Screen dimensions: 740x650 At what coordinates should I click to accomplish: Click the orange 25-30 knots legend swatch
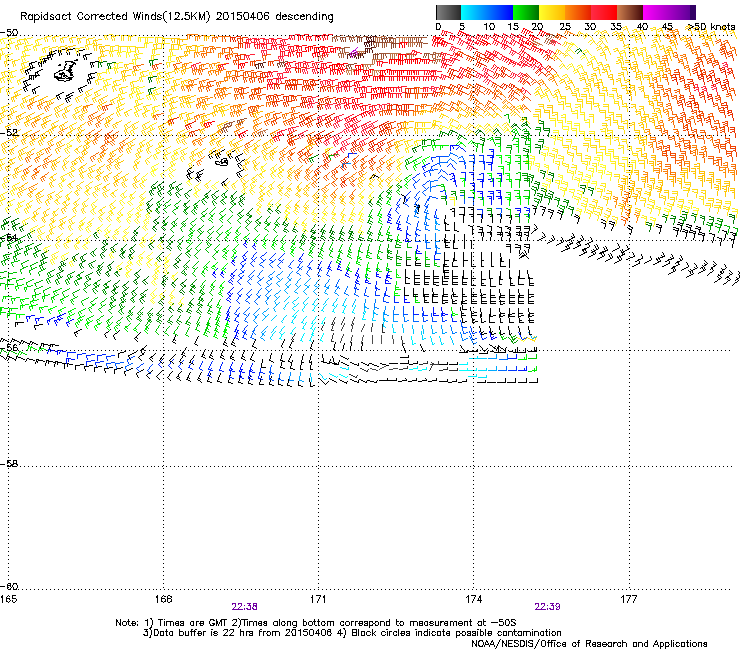click(x=578, y=12)
